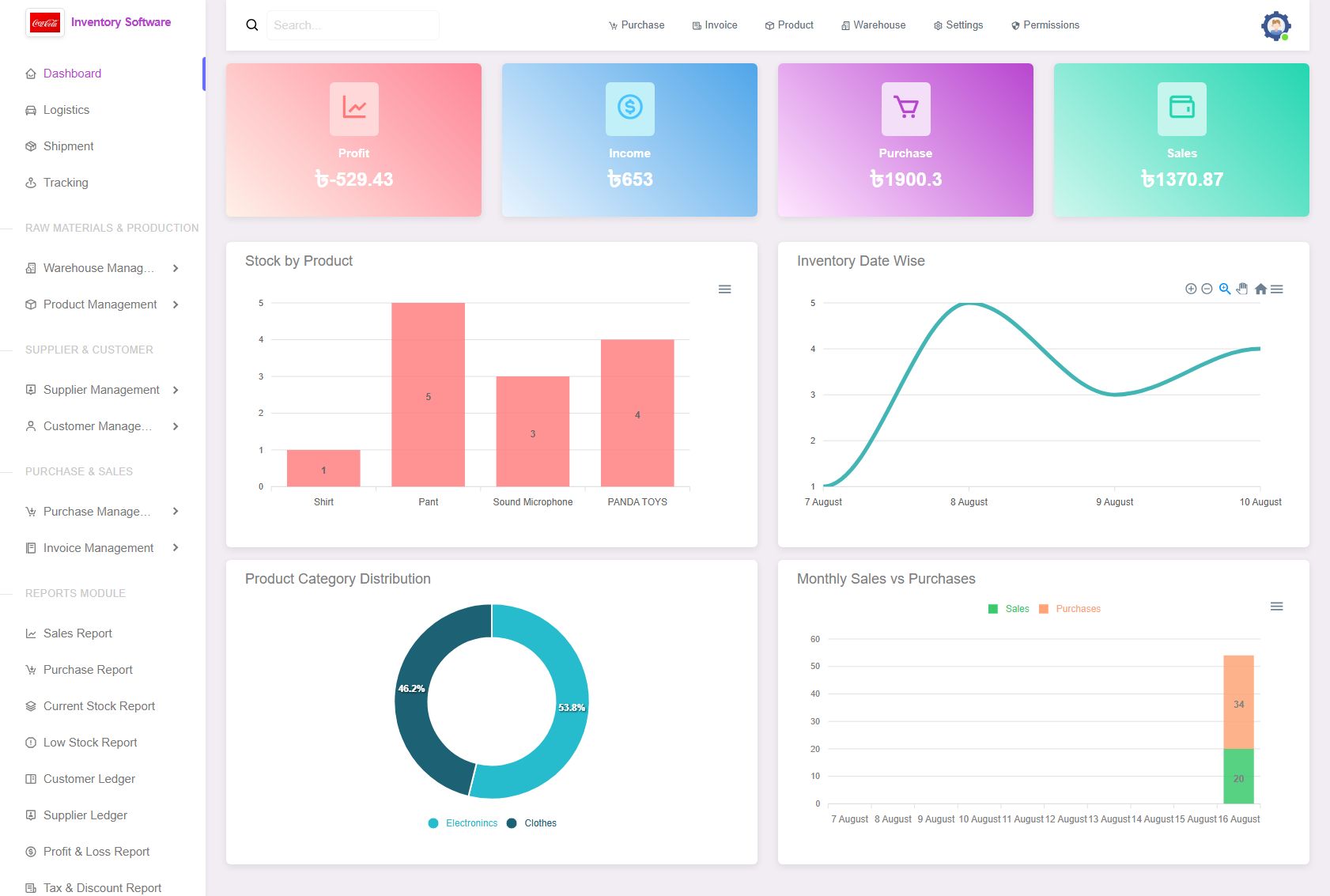
Task: Go to the Dashboard page link
Action: tap(72, 74)
